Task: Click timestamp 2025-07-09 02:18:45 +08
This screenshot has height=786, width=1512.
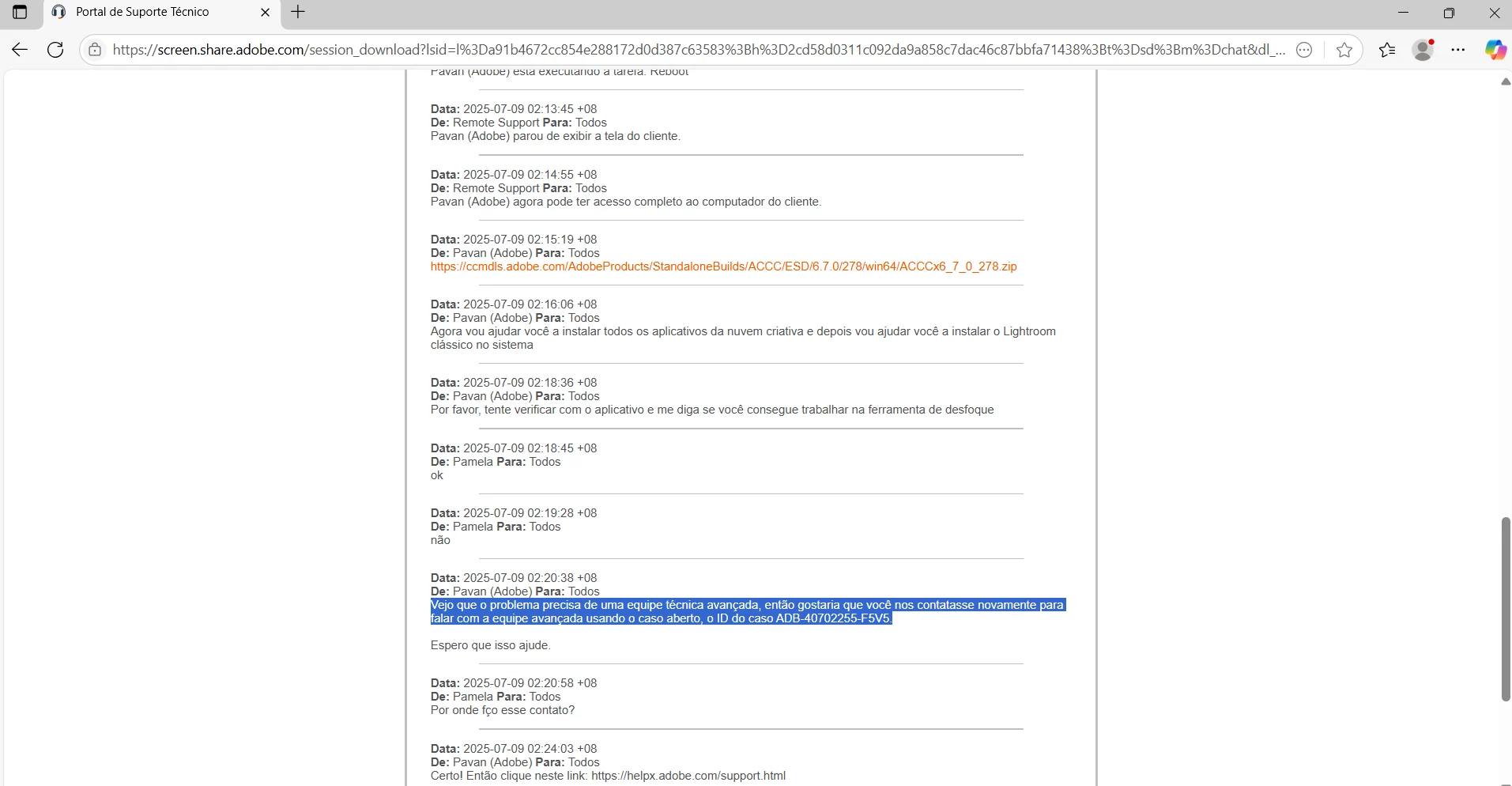Action: (x=530, y=448)
